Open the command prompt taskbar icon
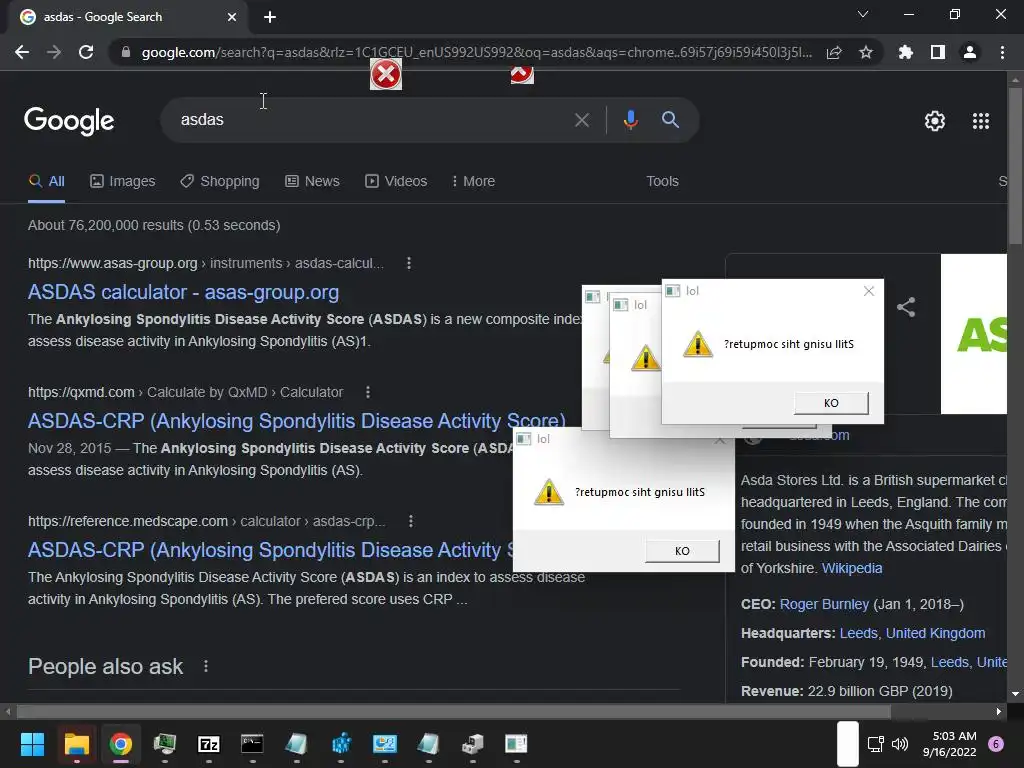Image resolution: width=1024 pixels, height=768 pixels. (252, 744)
